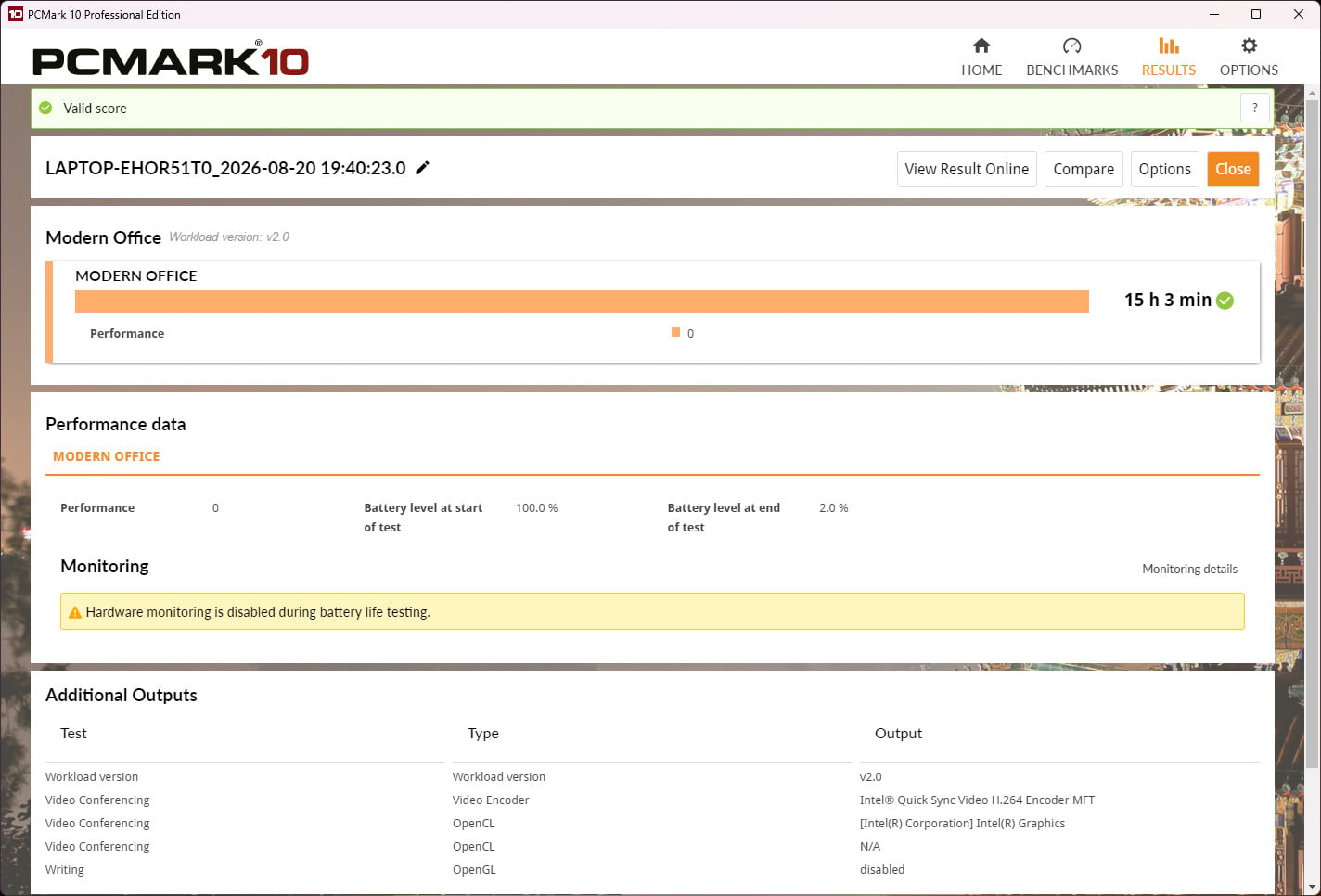Click the MODERN OFFICE label above the result bar

(136, 275)
